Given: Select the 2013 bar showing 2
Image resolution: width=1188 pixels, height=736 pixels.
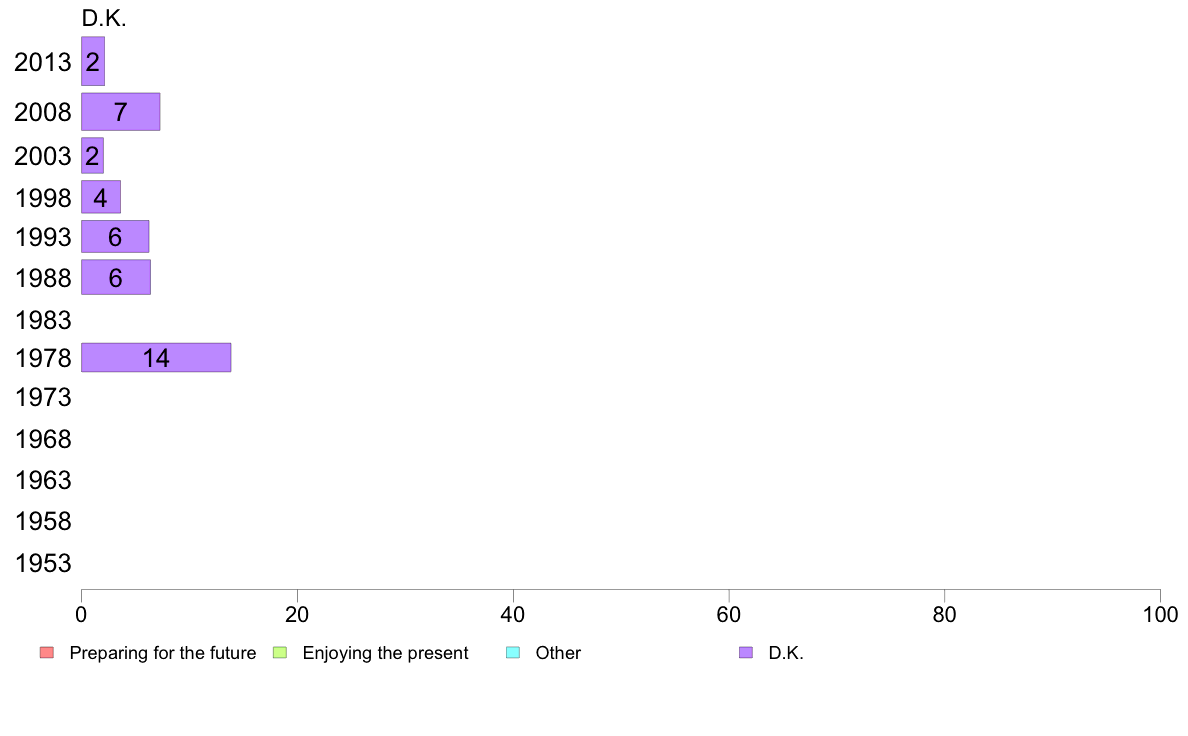Looking at the screenshot, I should pos(93,61).
